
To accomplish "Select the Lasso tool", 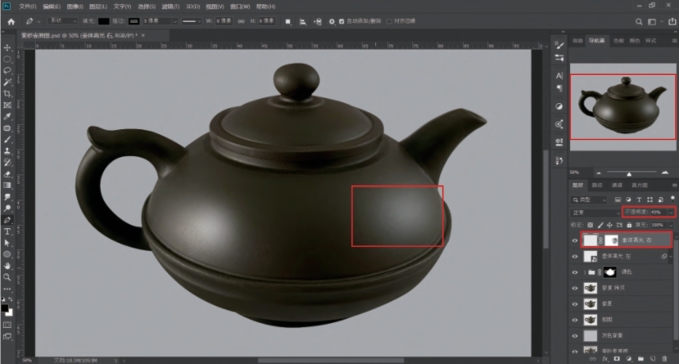I will point(7,71).
